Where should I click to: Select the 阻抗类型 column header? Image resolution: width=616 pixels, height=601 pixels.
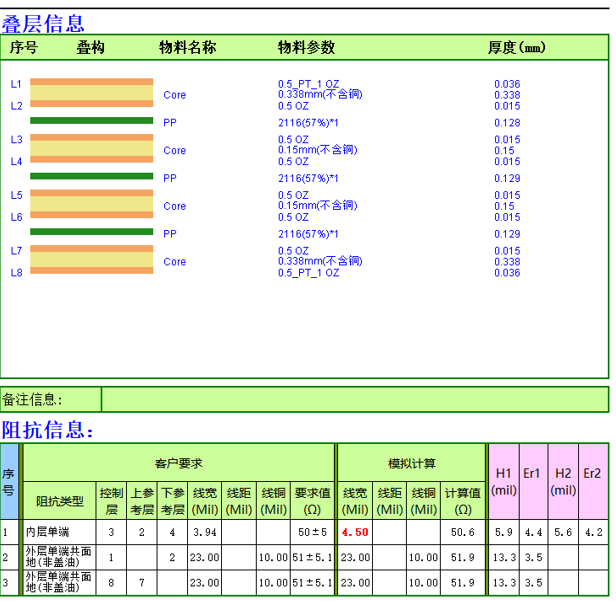[x=60, y=499]
